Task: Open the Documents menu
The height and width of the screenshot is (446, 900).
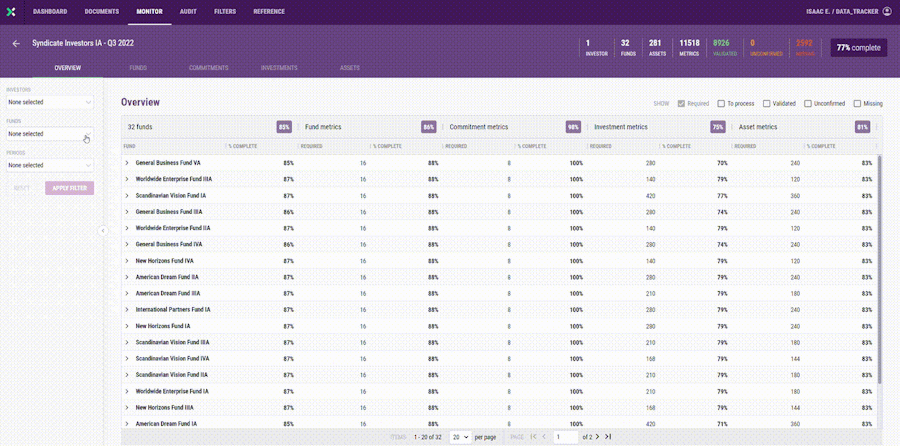Action: point(102,11)
